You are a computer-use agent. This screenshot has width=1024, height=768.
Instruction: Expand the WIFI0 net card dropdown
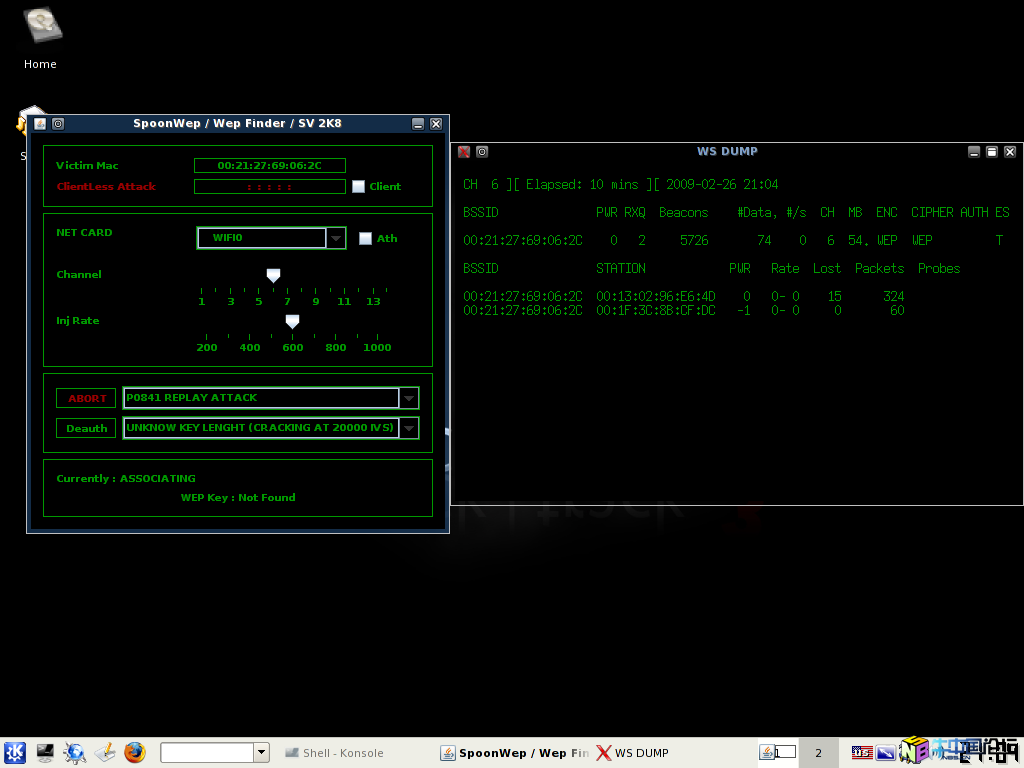336,238
